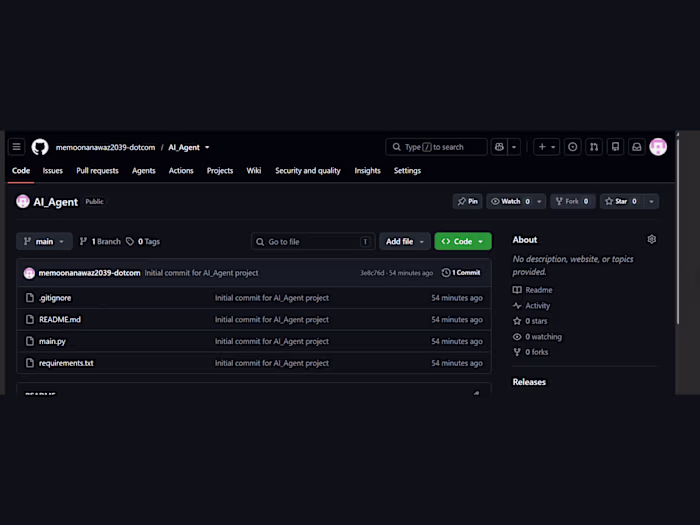
Task: Click the repository owner avatar beside AI_Agent title
Action: (x=23, y=202)
